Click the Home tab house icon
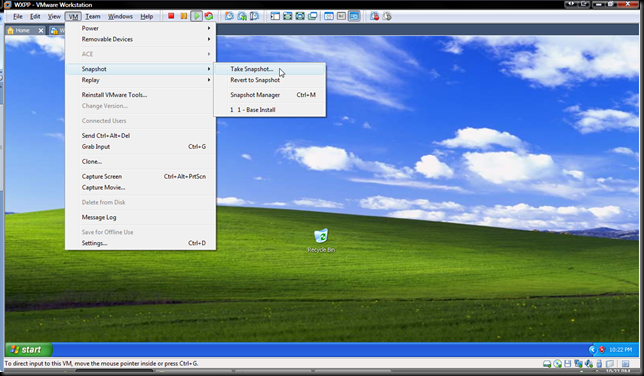The image size is (644, 376). 11,30
